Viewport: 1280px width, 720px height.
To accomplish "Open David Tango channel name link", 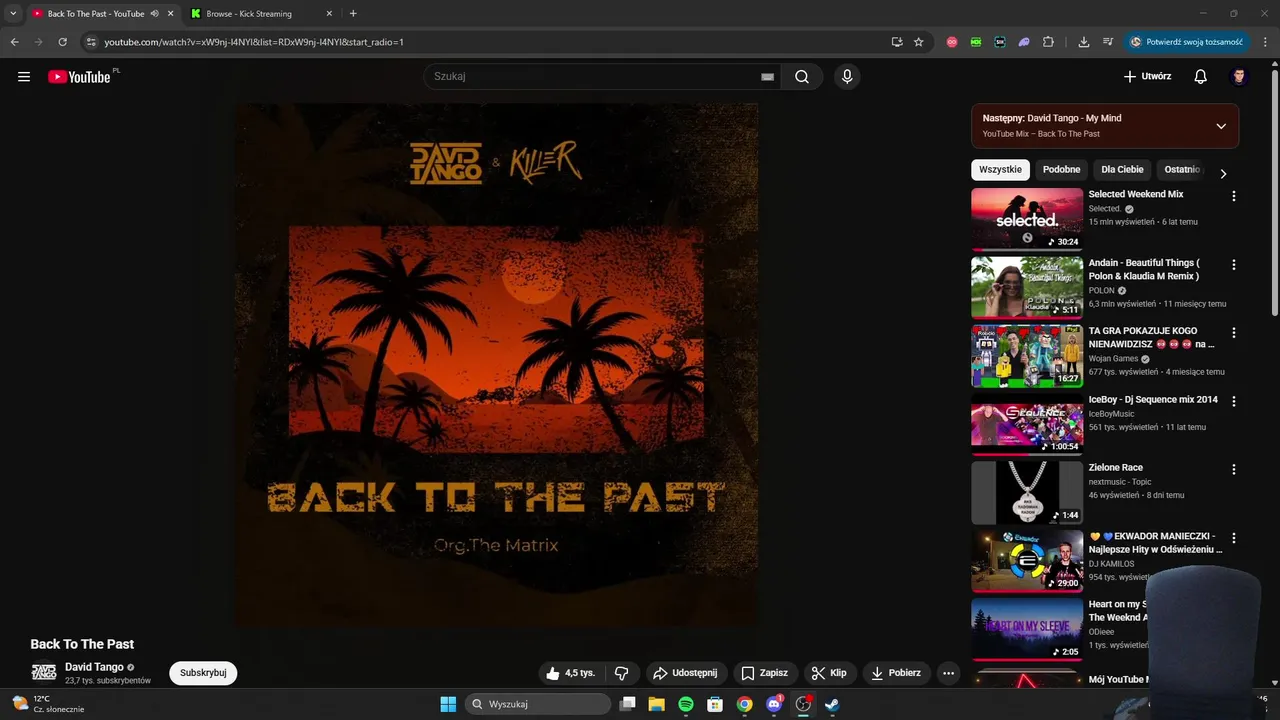I will click(x=94, y=667).
